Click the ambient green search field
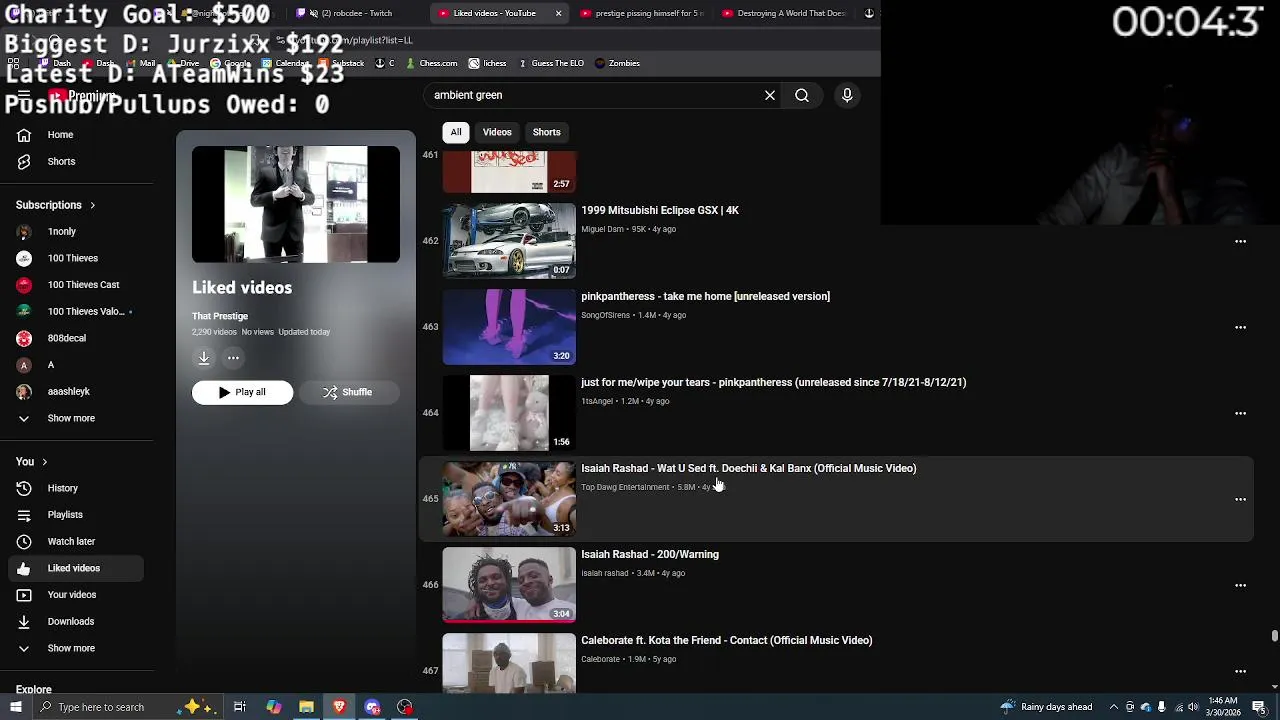Image resolution: width=1280 pixels, height=720 pixels. pos(595,95)
